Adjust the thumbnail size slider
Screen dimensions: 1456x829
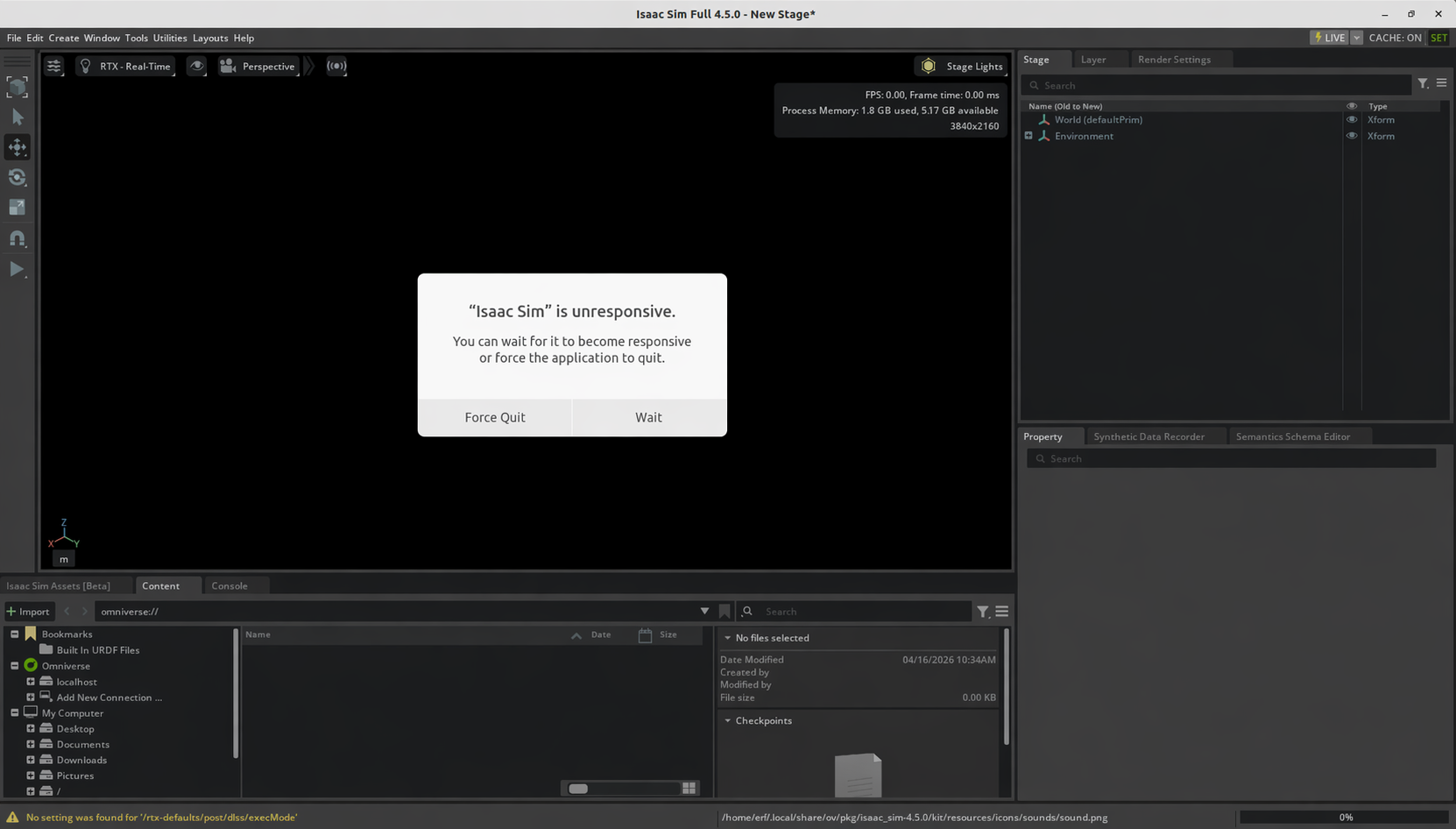pos(579,789)
